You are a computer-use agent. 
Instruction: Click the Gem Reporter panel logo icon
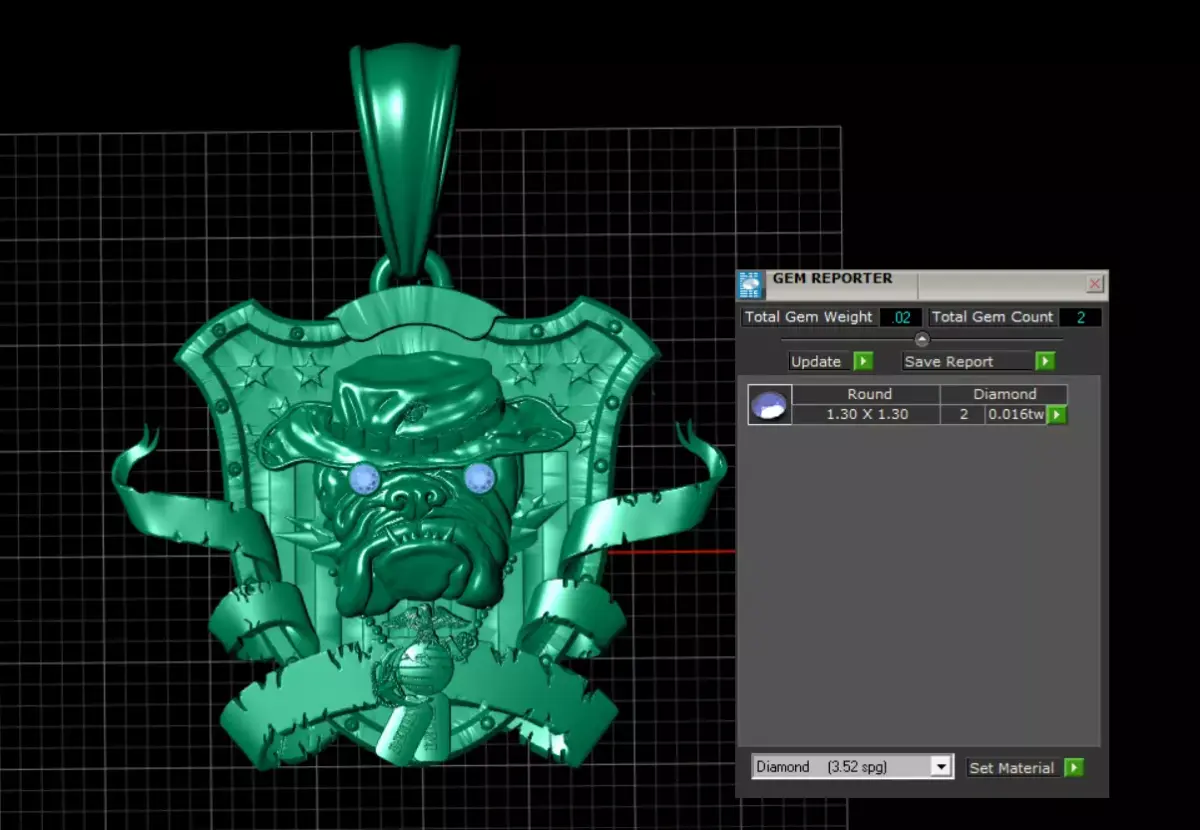click(x=751, y=285)
